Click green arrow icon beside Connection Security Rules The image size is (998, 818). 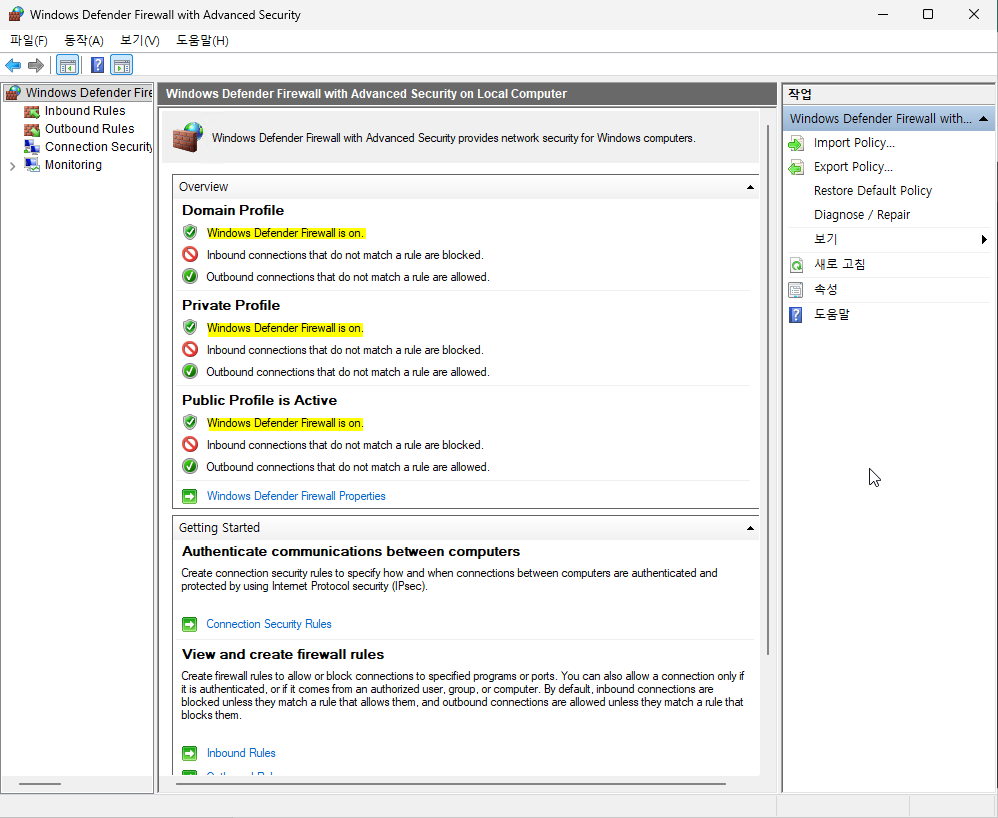(x=190, y=624)
